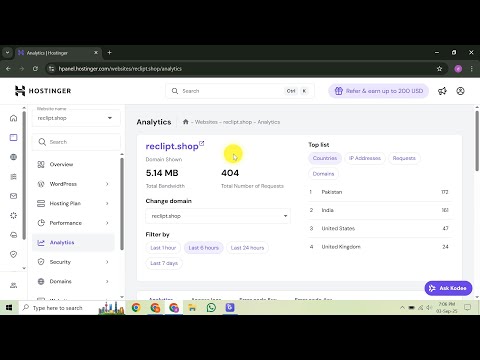Open the profile account icon
Screen dimensions: 480x360
pos(460,91)
